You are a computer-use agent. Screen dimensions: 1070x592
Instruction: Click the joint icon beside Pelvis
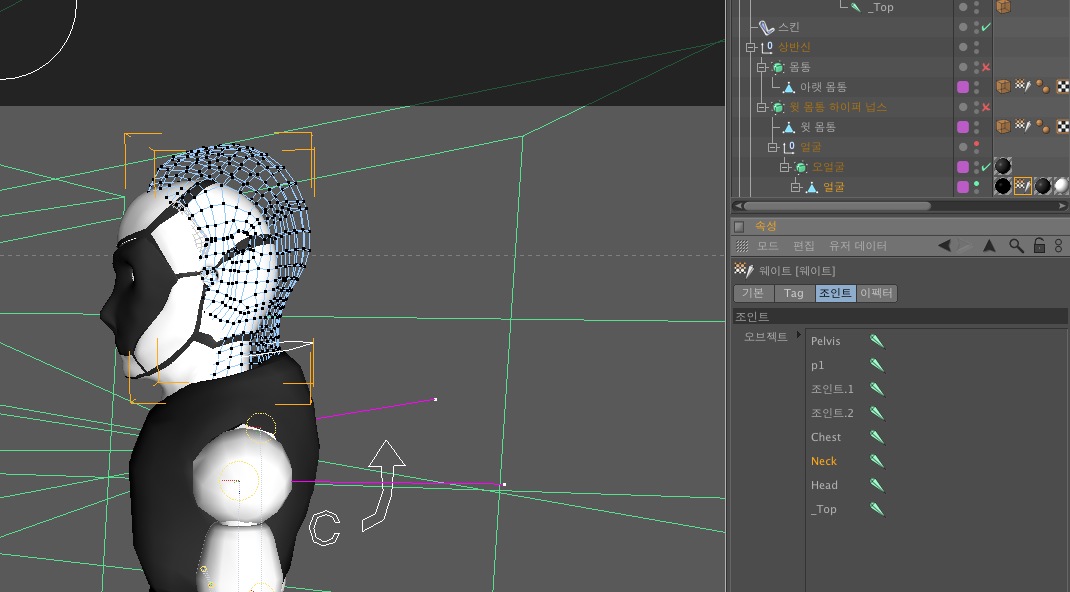coord(876,341)
